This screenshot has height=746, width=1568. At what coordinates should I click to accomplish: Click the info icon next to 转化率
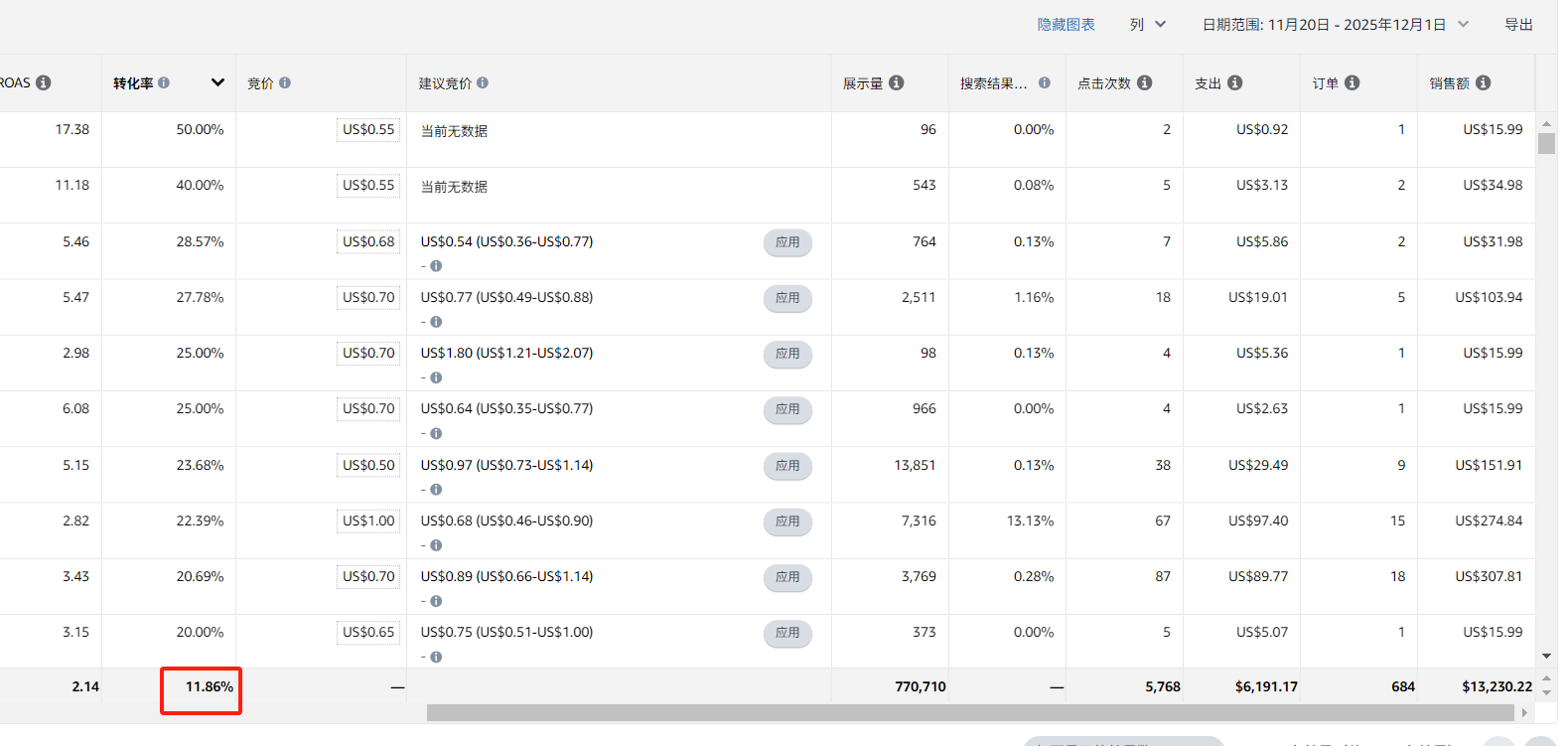click(x=164, y=83)
